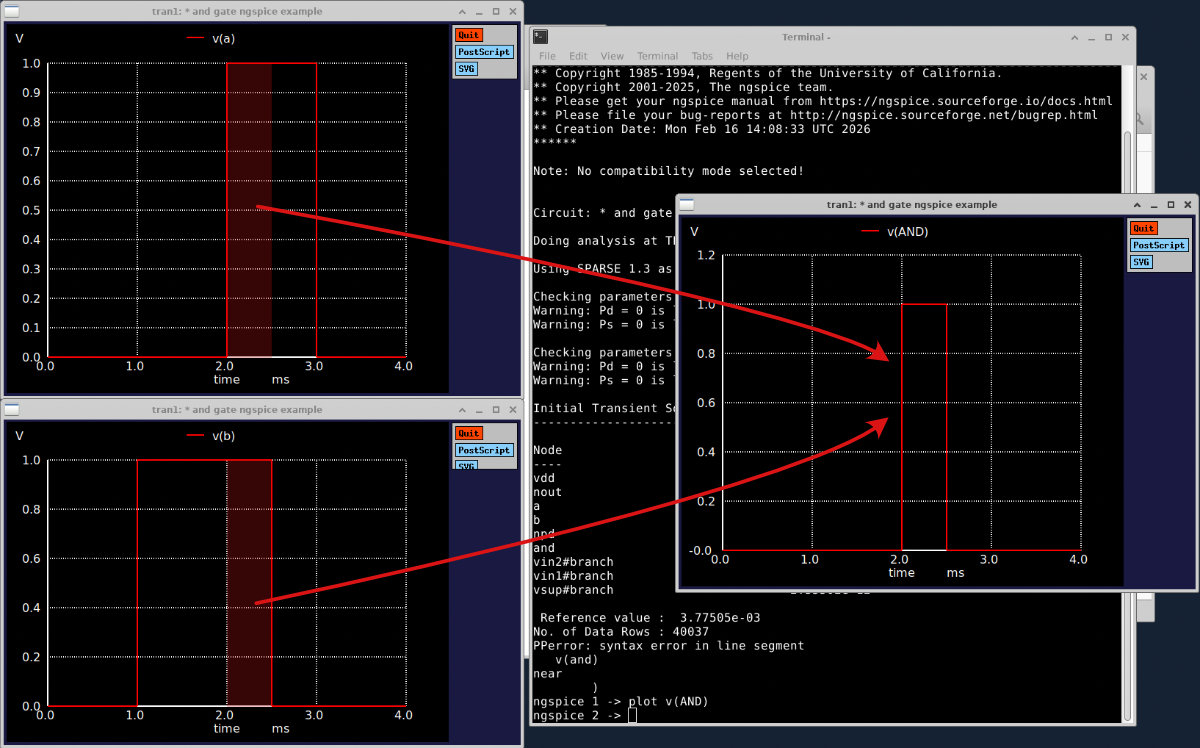This screenshot has width=1200, height=748.
Task: Open the View menu in Terminal
Action: 612,56
